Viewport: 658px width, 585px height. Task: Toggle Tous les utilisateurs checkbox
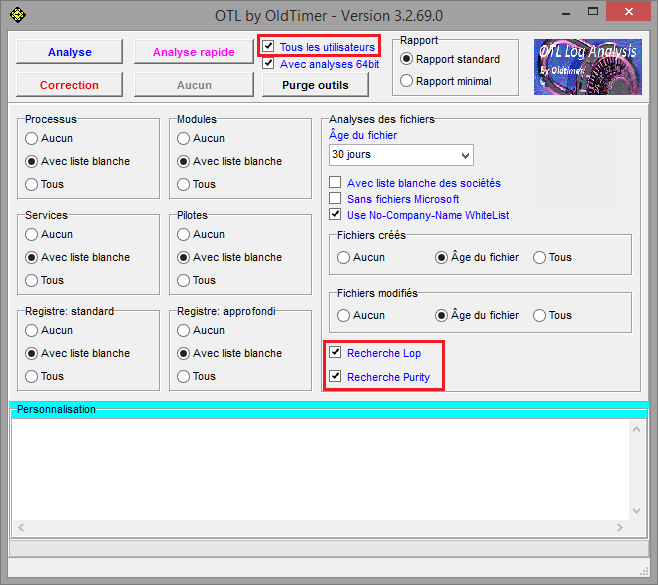[x=268, y=47]
